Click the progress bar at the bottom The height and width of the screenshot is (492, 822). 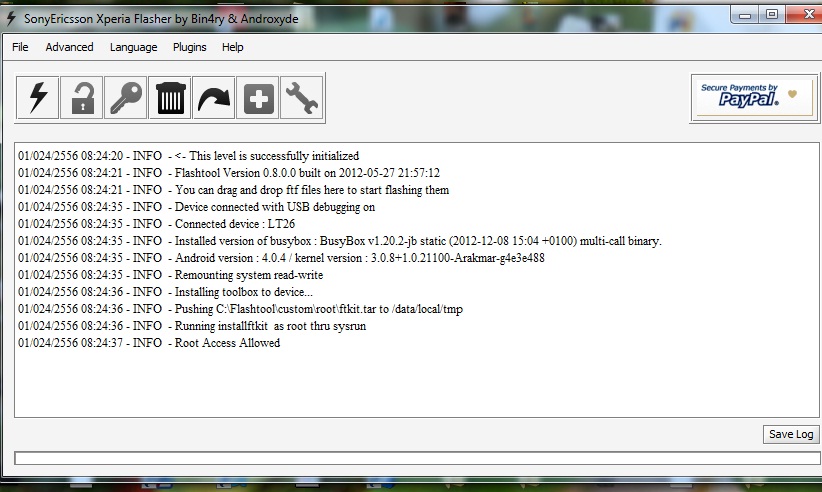[417, 458]
